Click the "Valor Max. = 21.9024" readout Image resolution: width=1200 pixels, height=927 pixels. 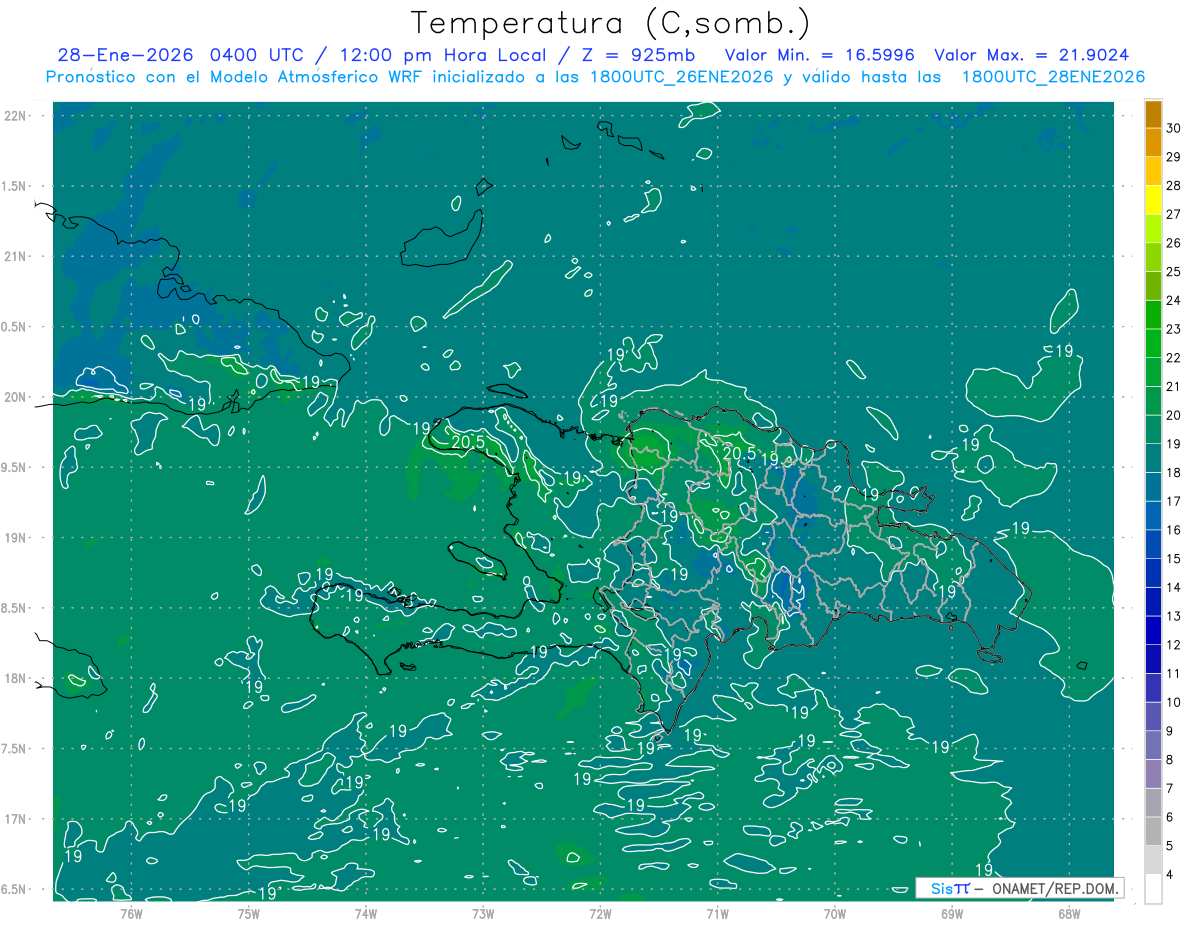click(1033, 55)
